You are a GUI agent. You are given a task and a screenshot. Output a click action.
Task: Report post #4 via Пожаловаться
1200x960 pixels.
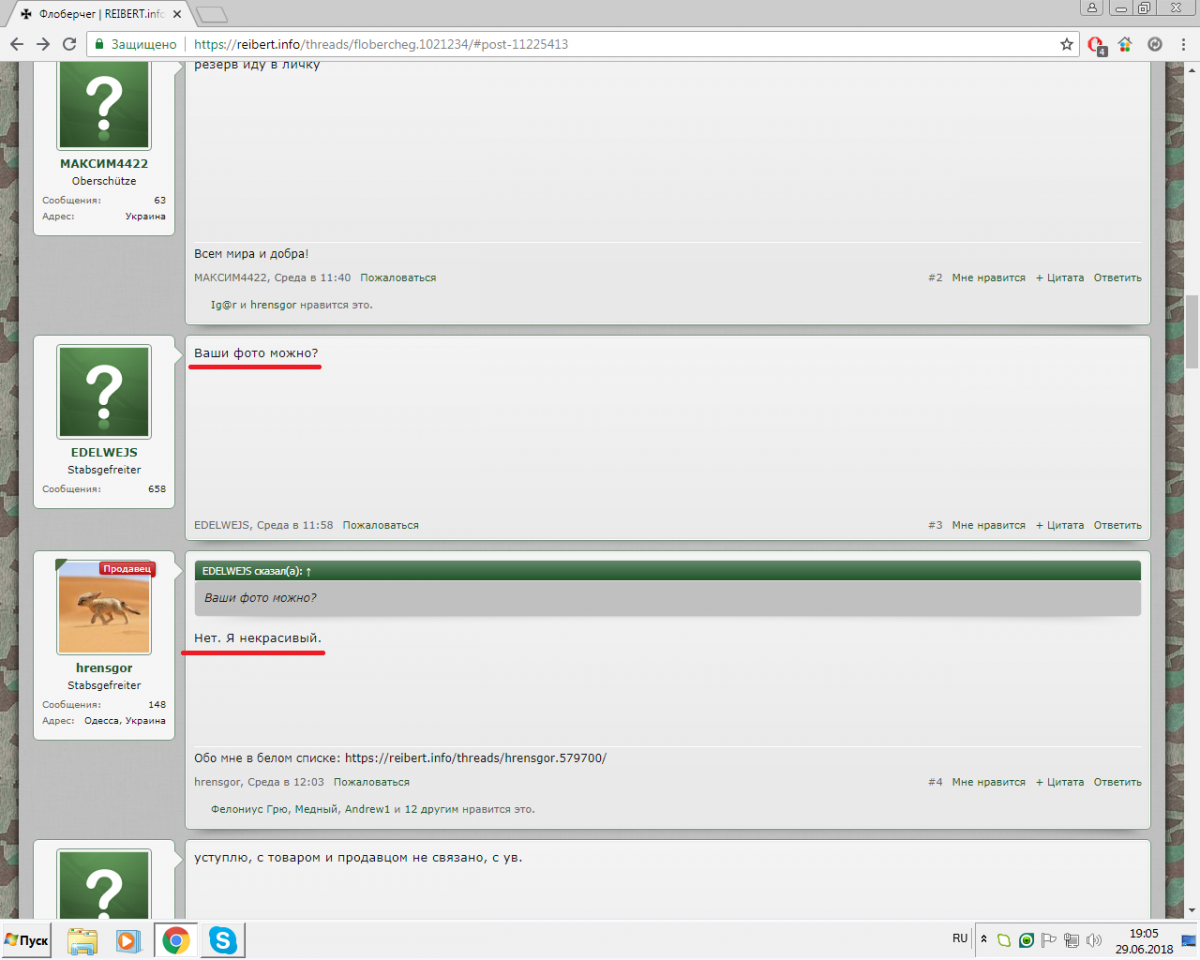371,782
